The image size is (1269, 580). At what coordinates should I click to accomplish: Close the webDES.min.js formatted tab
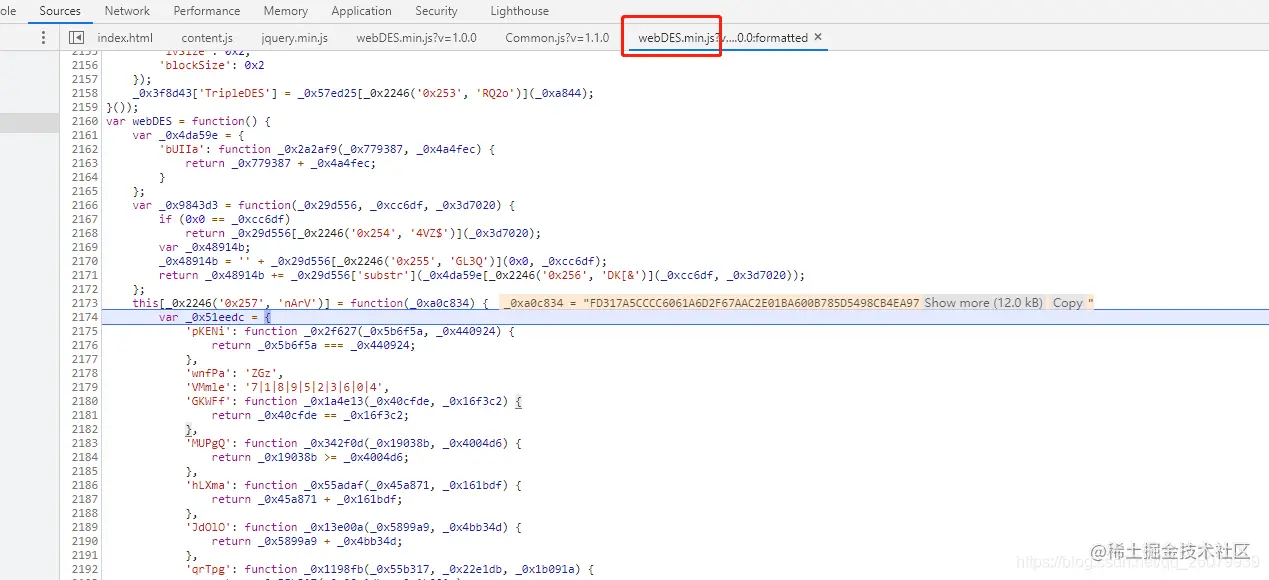tap(818, 37)
